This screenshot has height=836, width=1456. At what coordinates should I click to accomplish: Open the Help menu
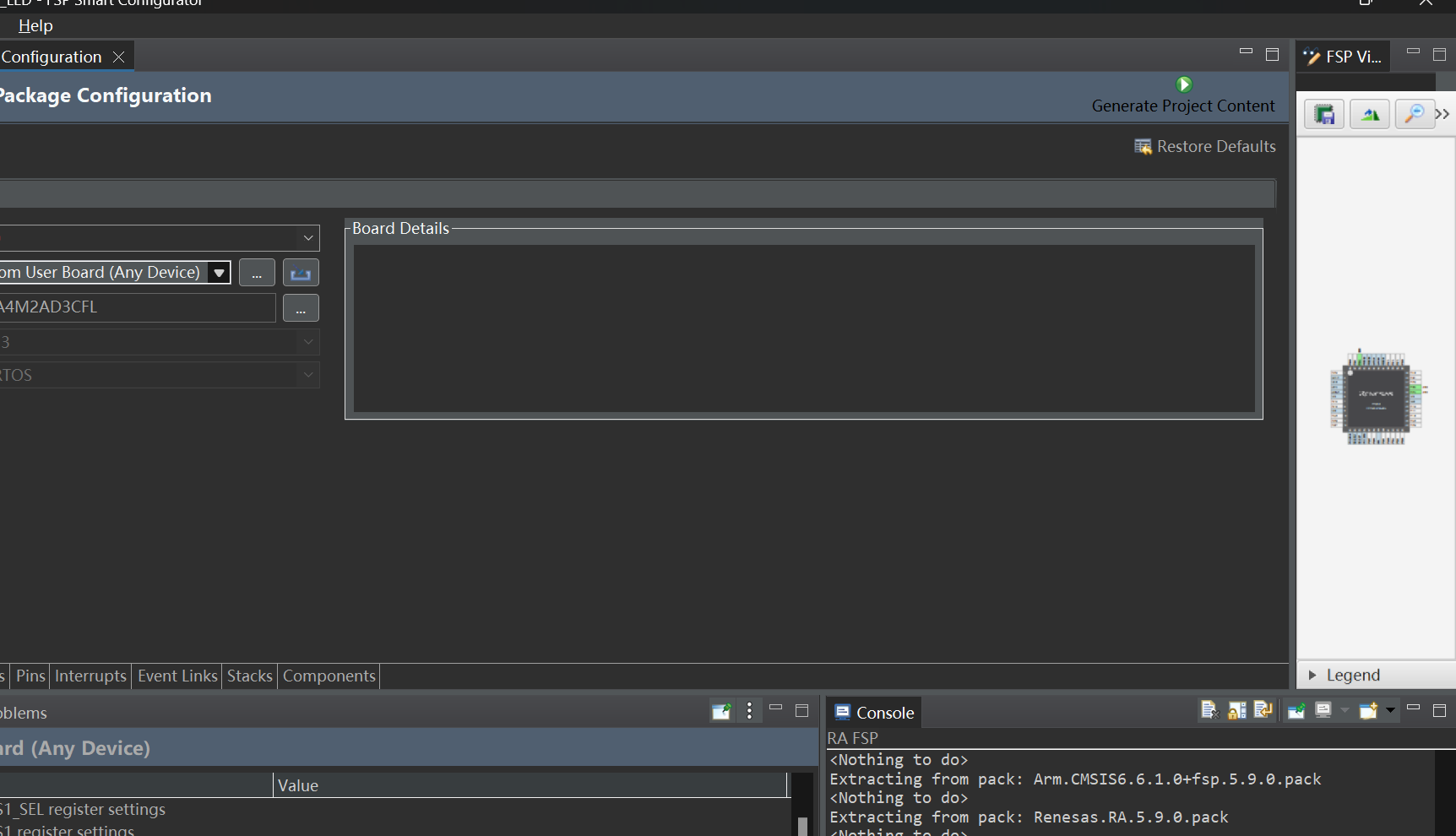coord(35,25)
